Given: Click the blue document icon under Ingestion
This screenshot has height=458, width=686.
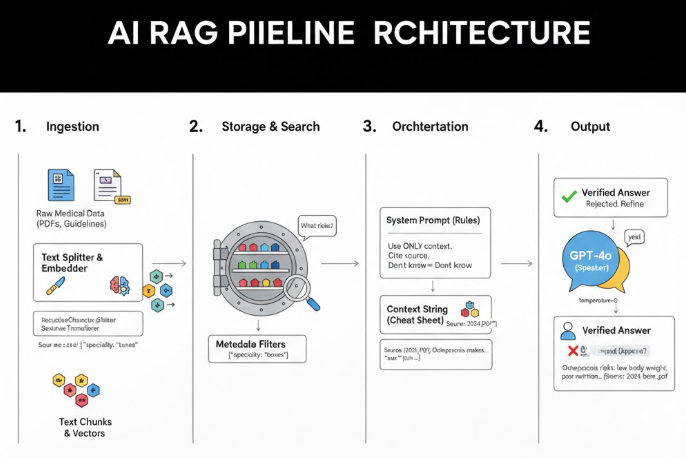Looking at the screenshot, I should pyautogui.click(x=61, y=185).
